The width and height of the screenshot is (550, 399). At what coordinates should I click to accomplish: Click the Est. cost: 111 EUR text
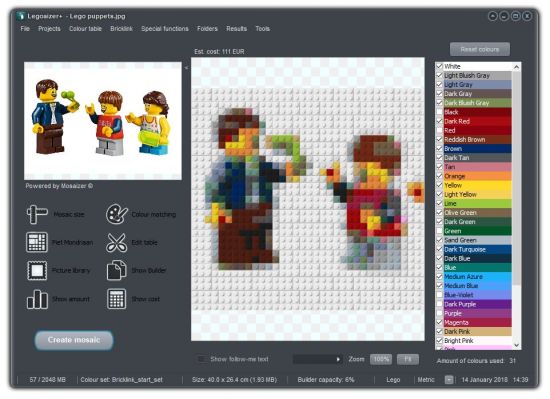pyautogui.click(x=219, y=52)
